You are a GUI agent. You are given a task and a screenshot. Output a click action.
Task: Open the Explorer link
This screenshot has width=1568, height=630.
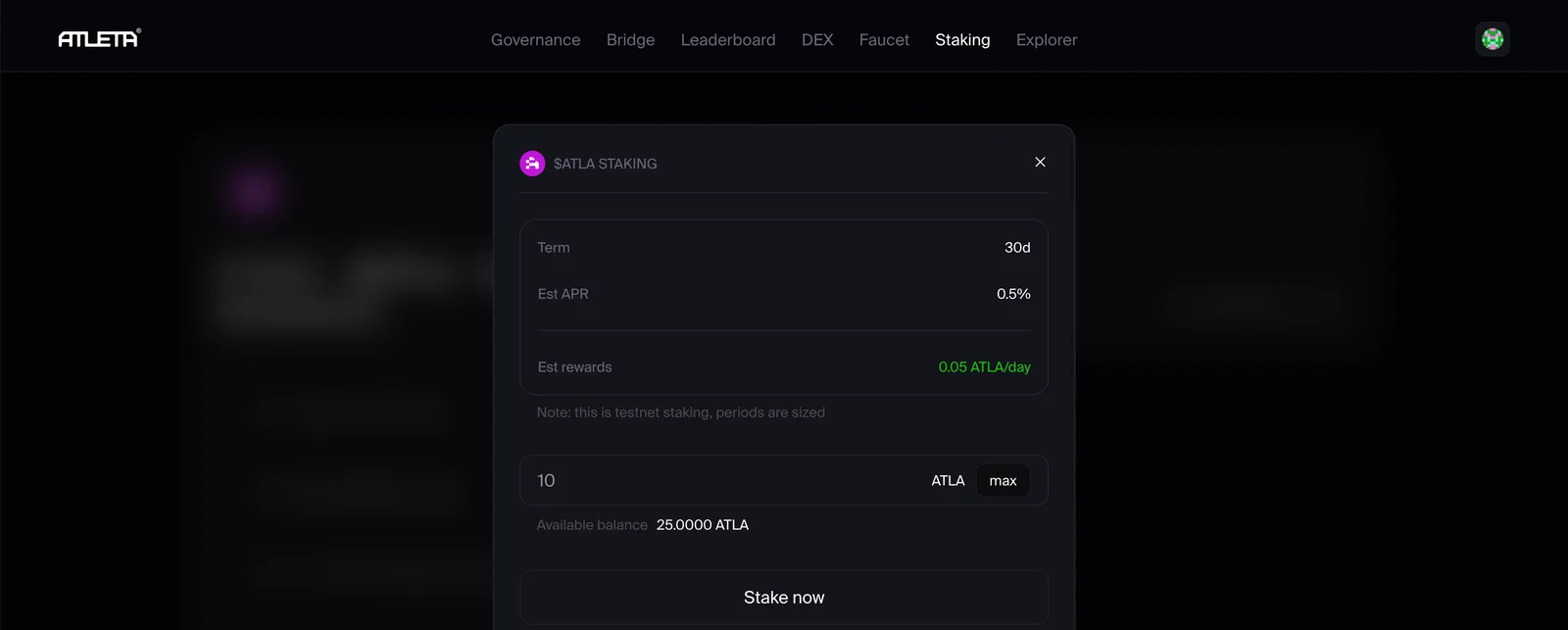1047,40
